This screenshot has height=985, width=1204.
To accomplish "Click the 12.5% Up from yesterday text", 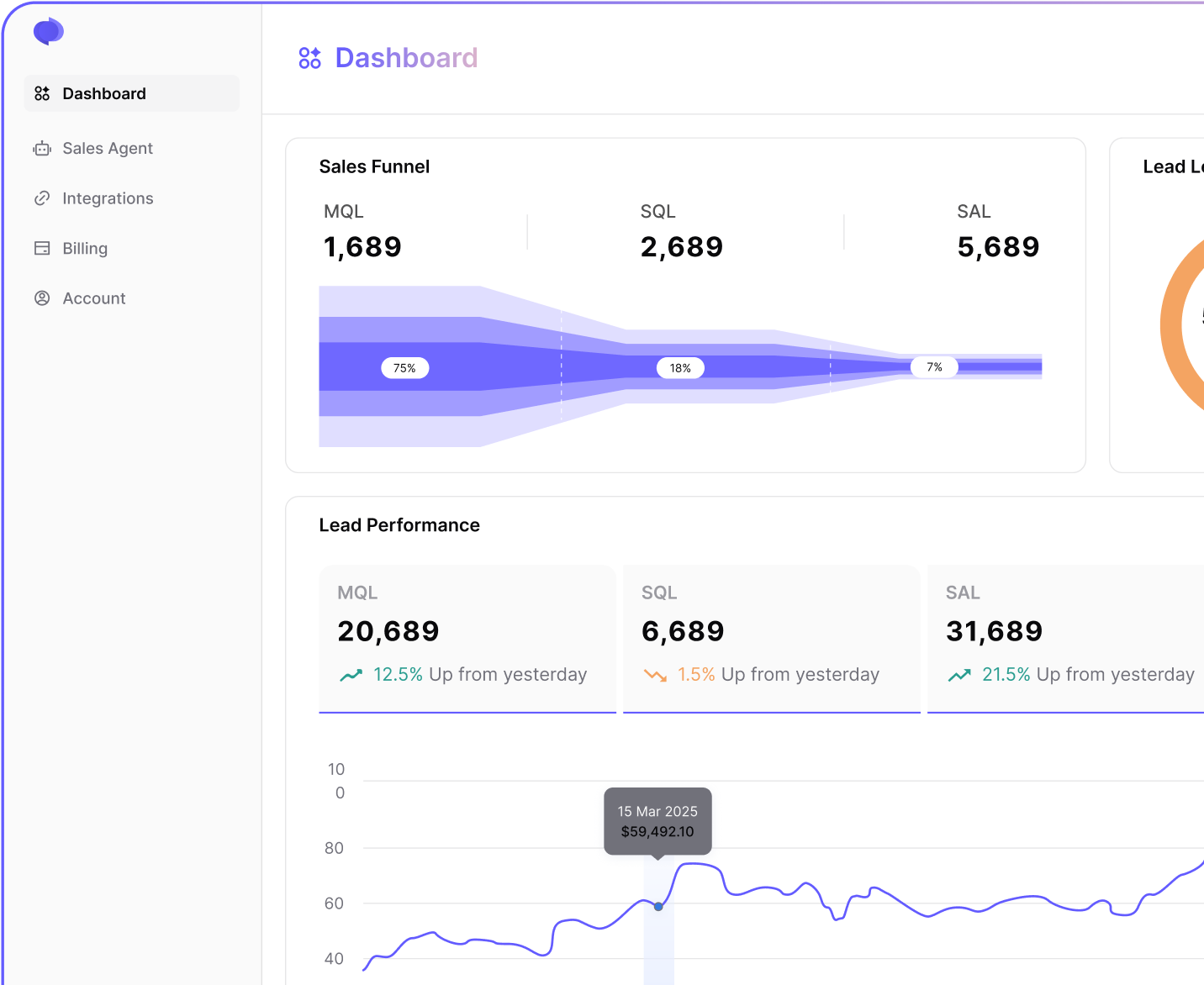I will 480,675.
